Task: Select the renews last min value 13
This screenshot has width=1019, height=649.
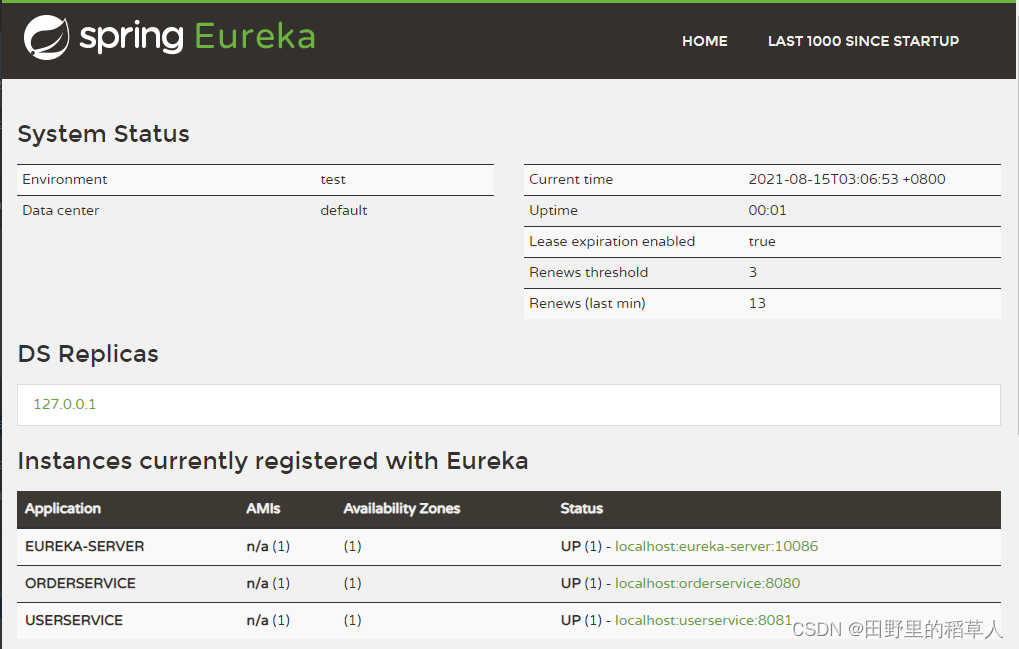Action: (757, 303)
